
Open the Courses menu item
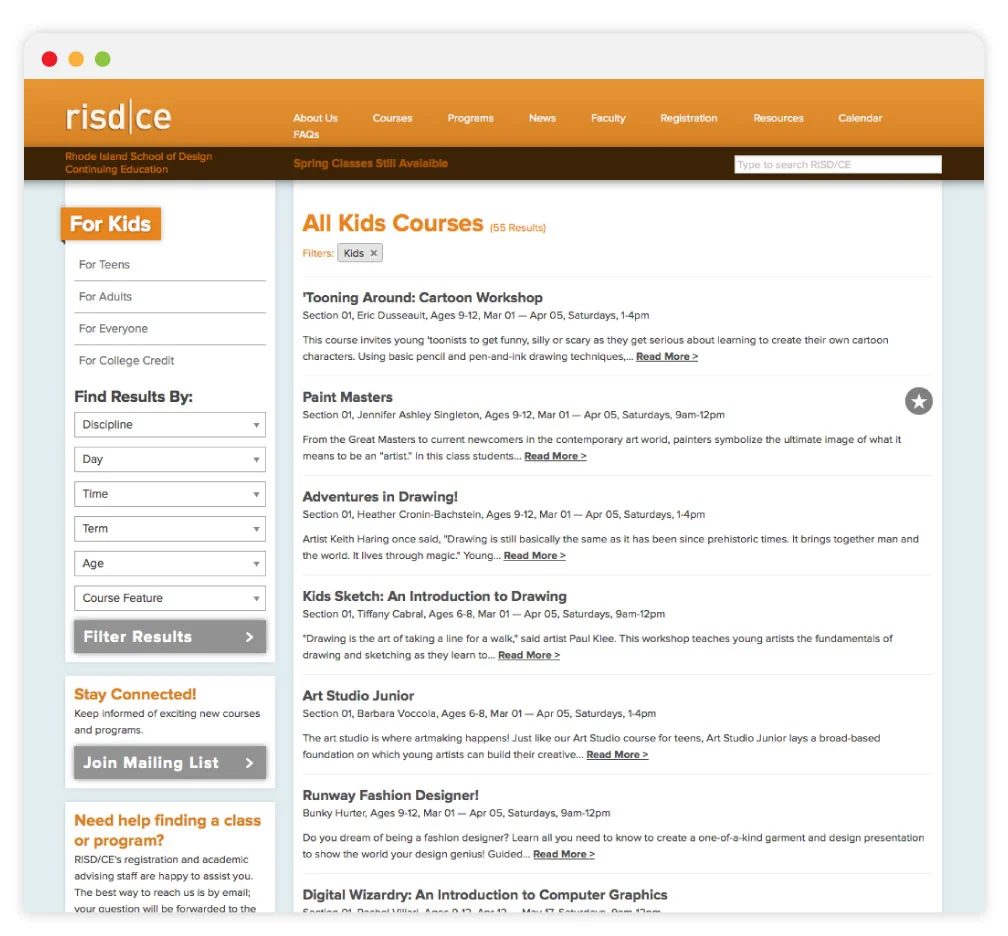[x=392, y=118]
